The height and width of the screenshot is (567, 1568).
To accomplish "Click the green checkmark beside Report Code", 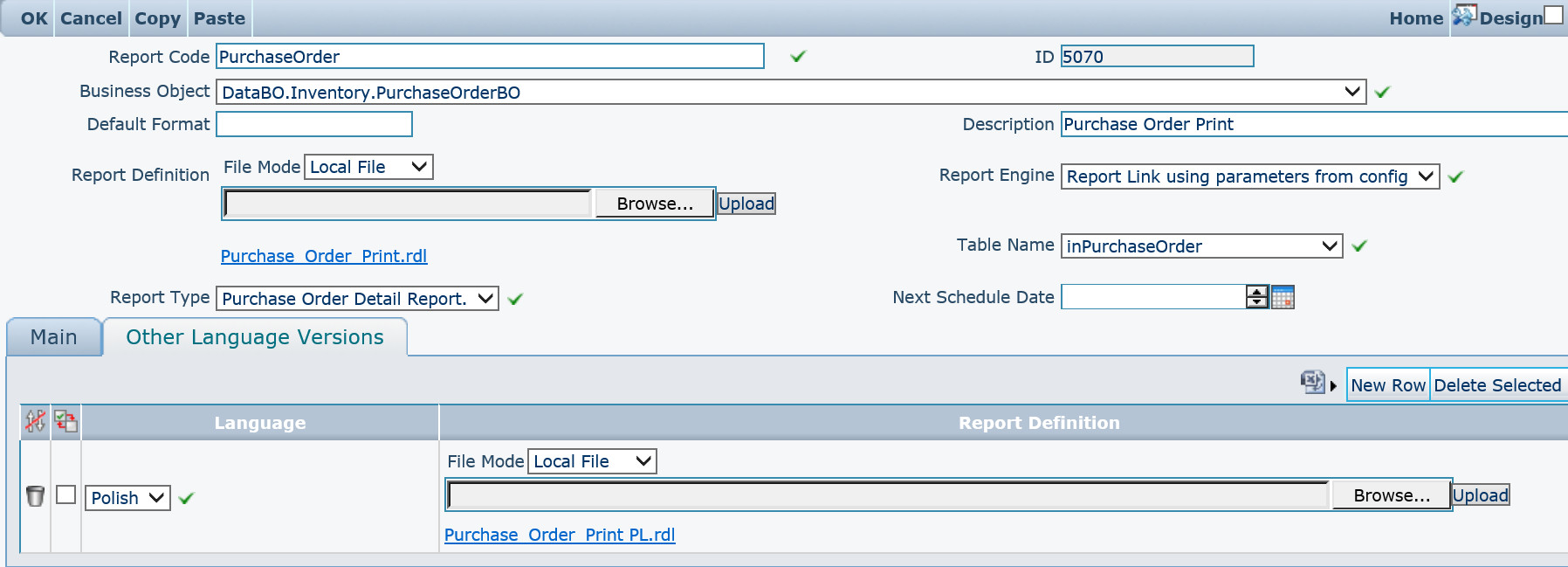I will coord(797,57).
